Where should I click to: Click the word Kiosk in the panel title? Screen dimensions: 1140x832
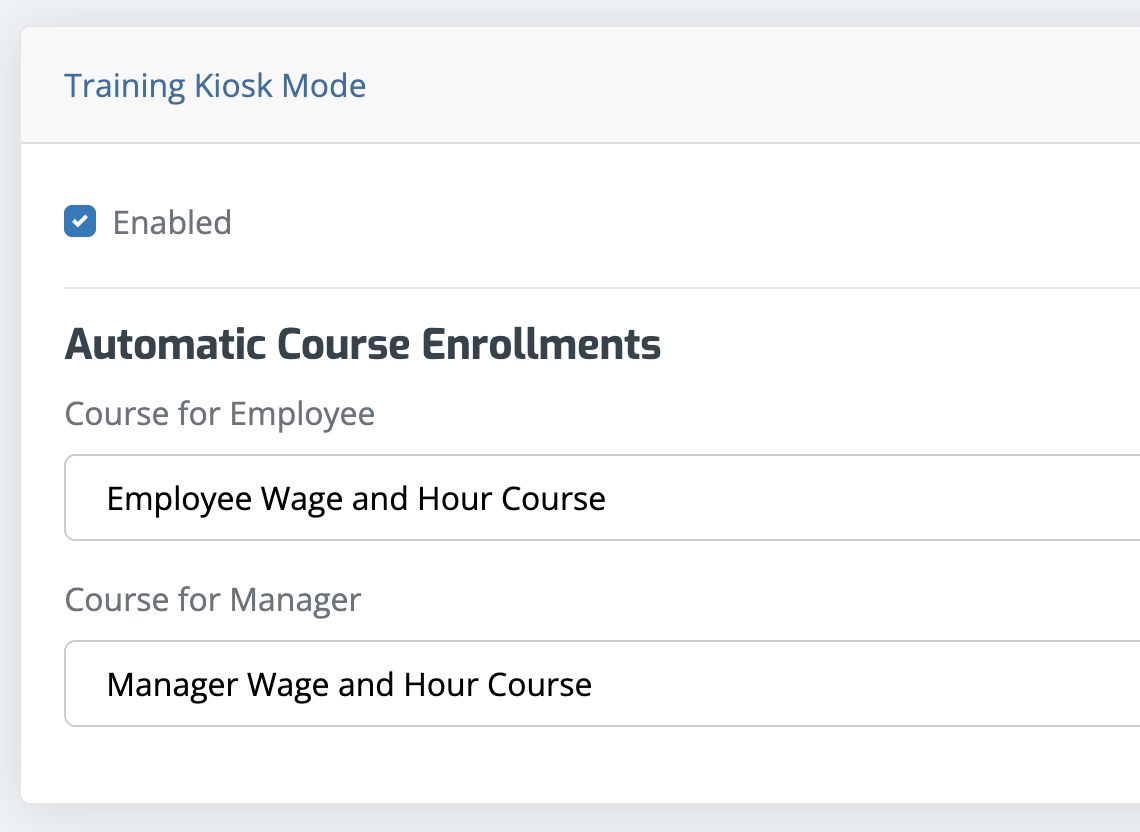(x=234, y=86)
